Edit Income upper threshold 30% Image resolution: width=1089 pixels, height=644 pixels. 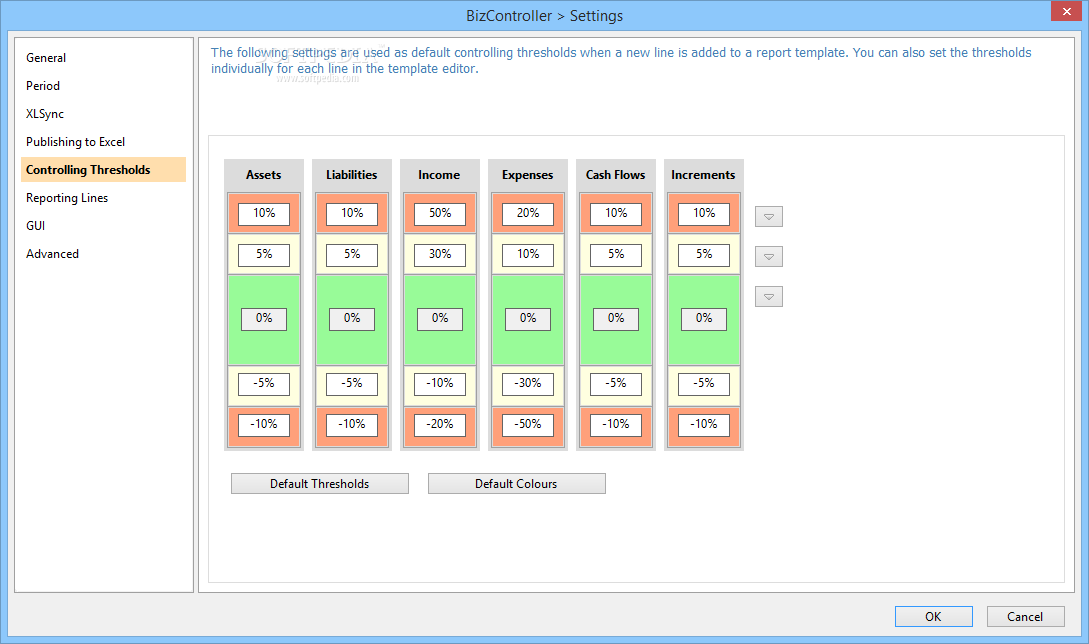[x=440, y=255]
